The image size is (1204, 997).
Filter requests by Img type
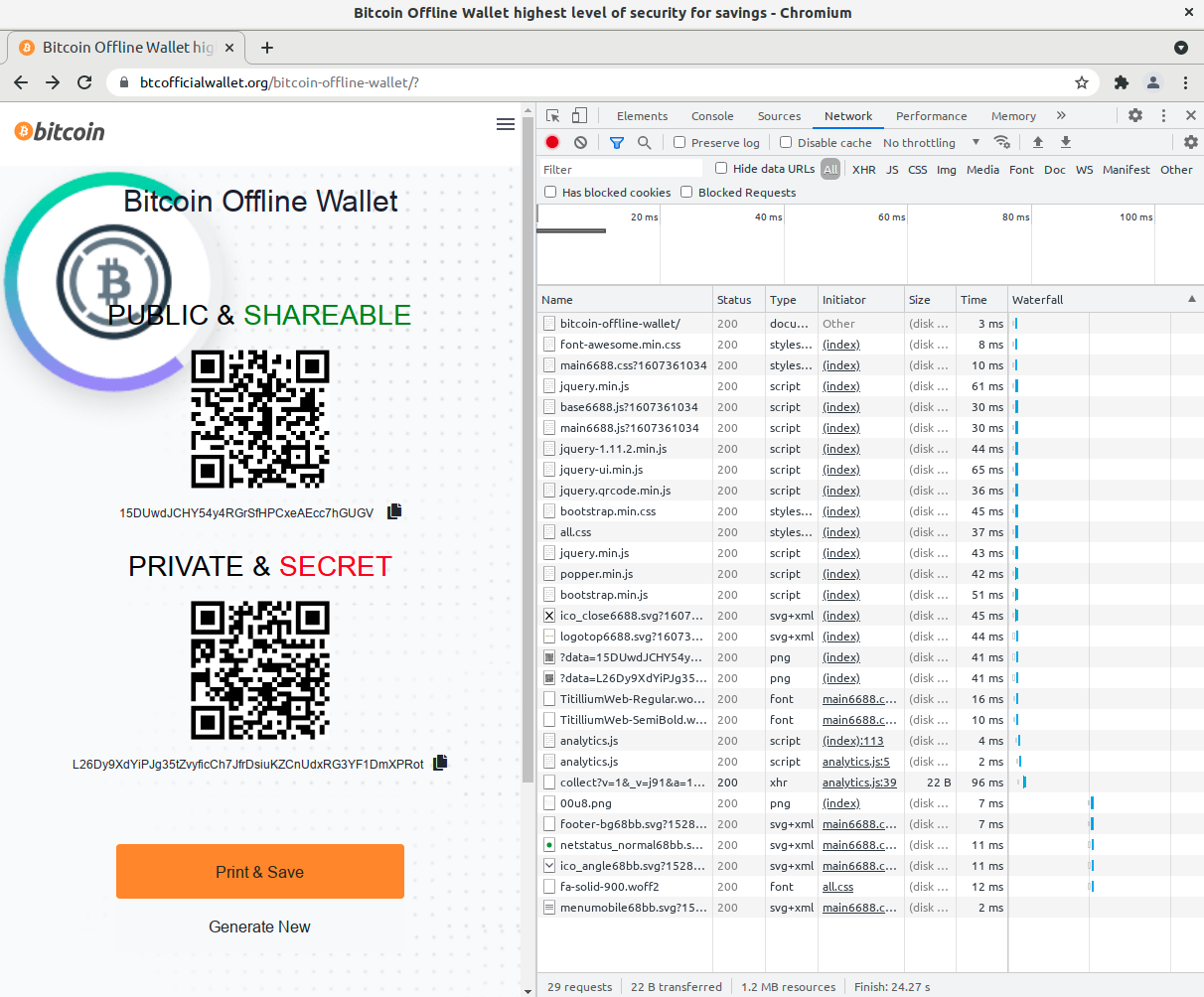pyautogui.click(x=946, y=169)
